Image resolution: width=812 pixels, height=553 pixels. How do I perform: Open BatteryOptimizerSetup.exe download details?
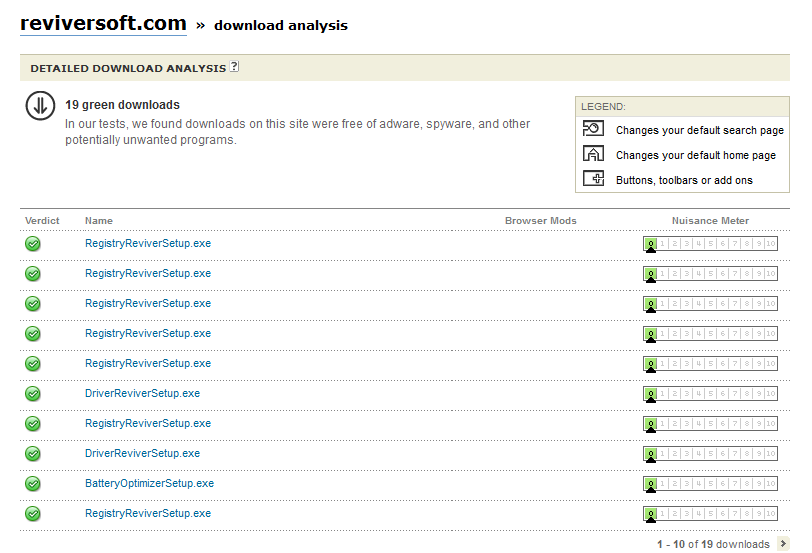(x=149, y=483)
